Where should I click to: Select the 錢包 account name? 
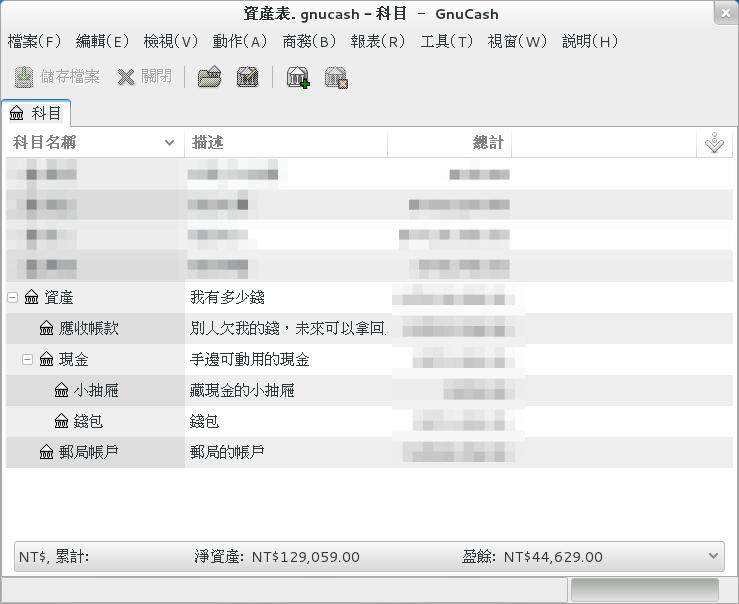[88, 421]
